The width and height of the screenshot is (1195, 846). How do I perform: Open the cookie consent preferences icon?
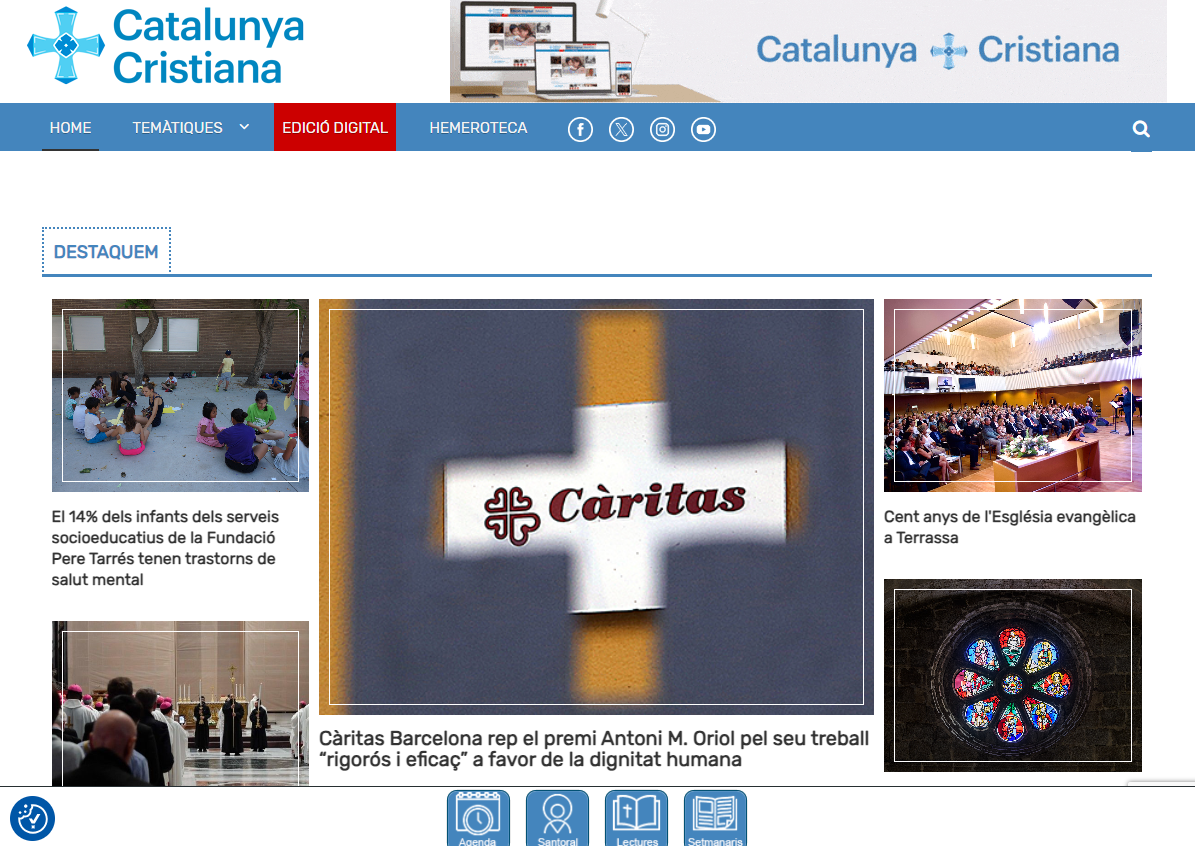[x=32, y=819]
